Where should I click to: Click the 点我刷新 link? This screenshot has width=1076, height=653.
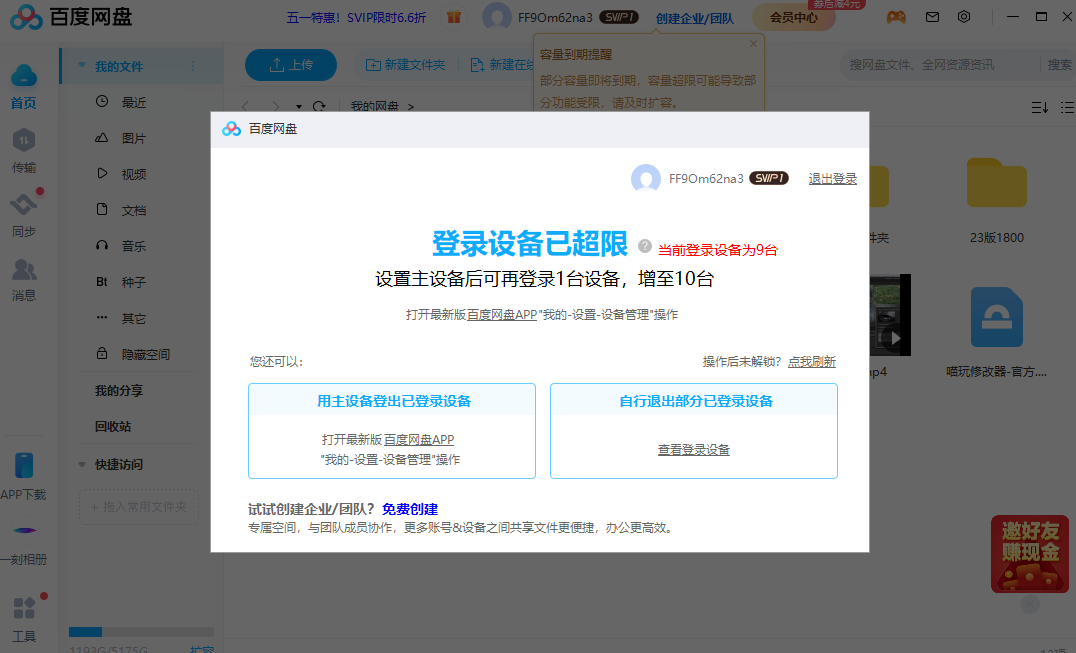pyautogui.click(x=812, y=361)
